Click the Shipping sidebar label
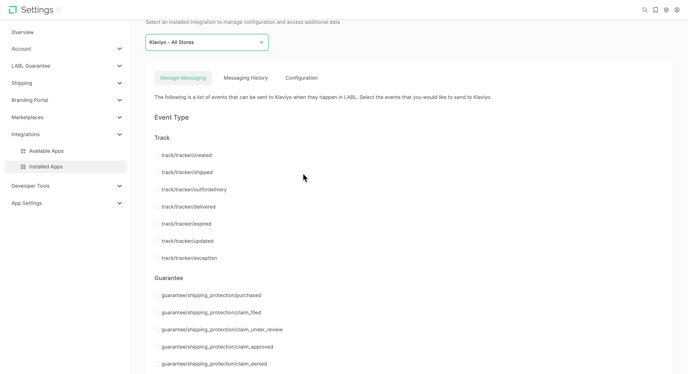Viewport: 688px width, 374px height. tap(22, 83)
